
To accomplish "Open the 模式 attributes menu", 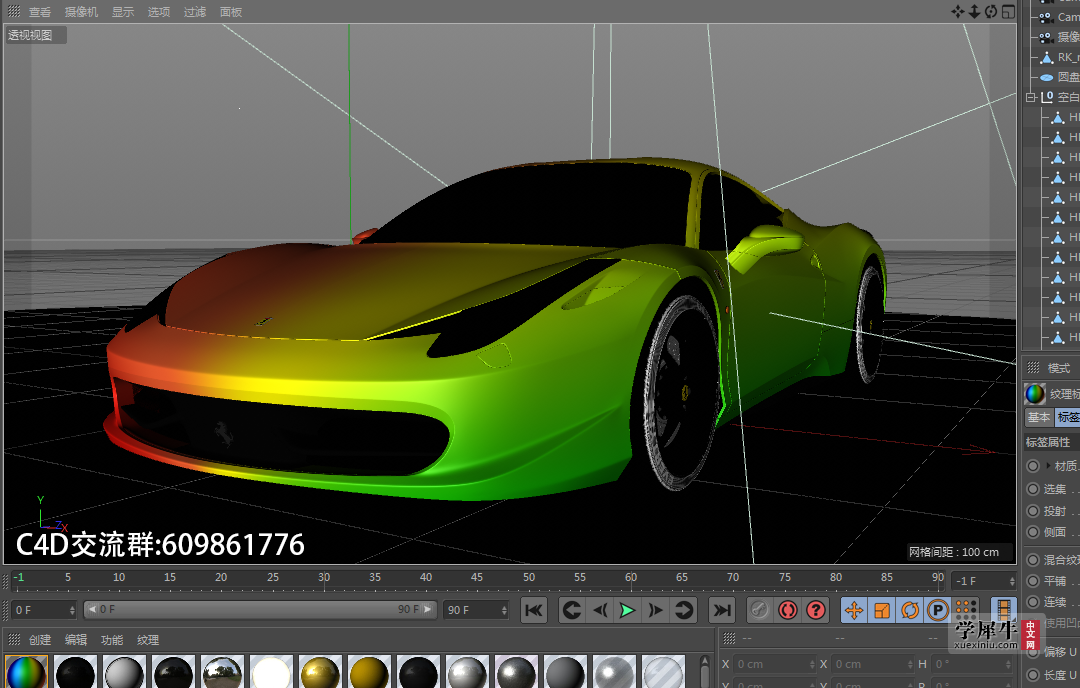I will 1059,368.
